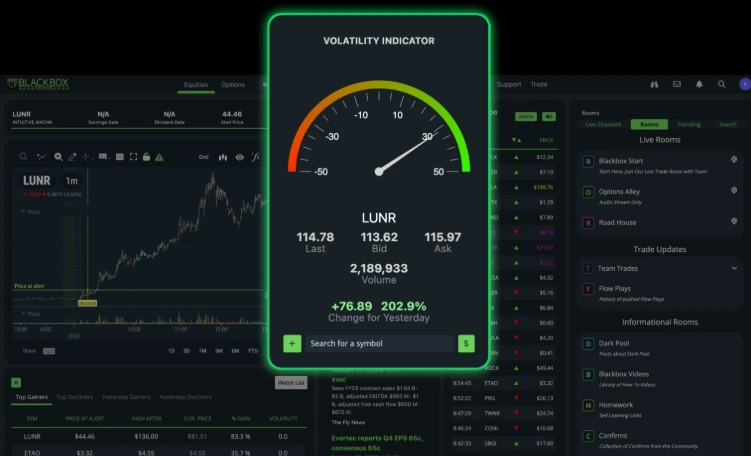This screenshot has width=751, height=456.
Task: Toggle chart fullscreen mode
Action: [x=134, y=157]
